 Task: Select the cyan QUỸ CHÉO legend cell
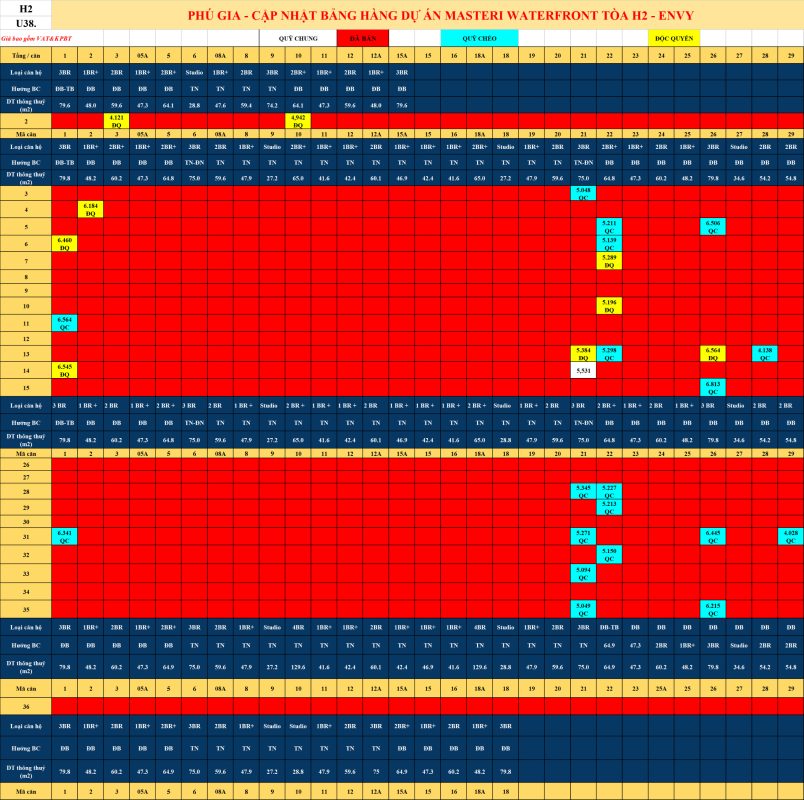[x=479, y=37]
